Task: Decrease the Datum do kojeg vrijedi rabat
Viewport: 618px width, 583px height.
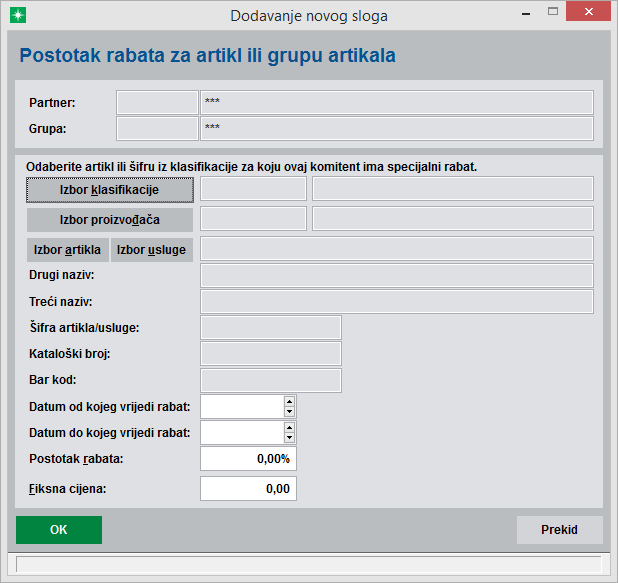Action: (x=289, y=438)
